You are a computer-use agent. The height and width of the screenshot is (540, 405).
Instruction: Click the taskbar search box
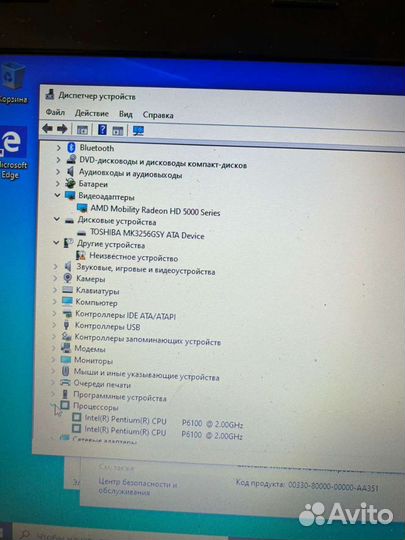click(x=121, y=534)
